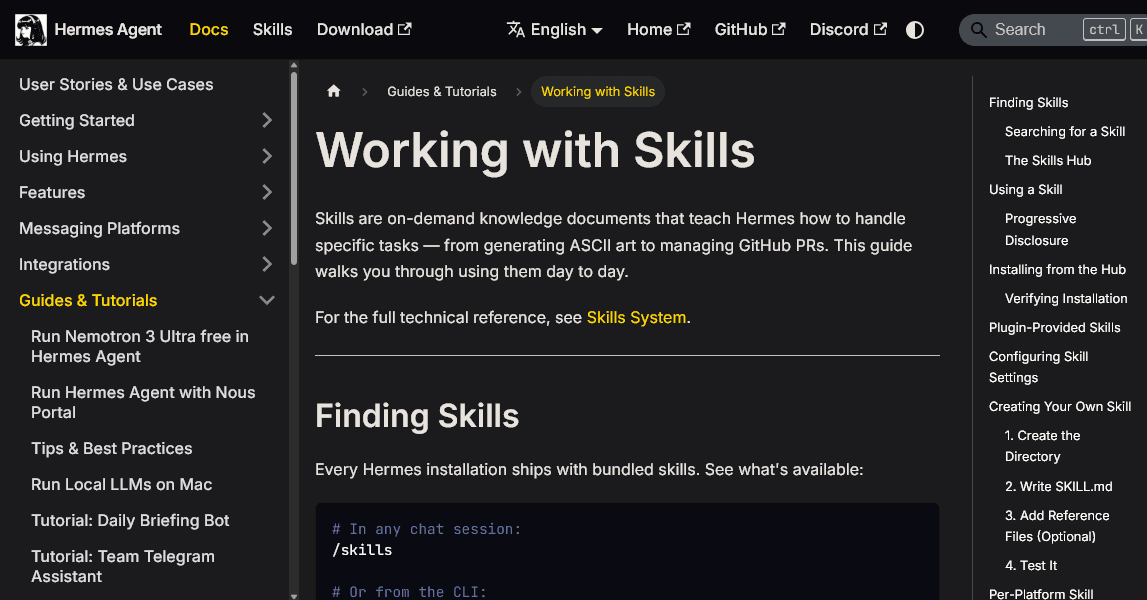Jump to The Skills Hub section
Viewport: 1147px width, 600px height.
point(1048,160)
